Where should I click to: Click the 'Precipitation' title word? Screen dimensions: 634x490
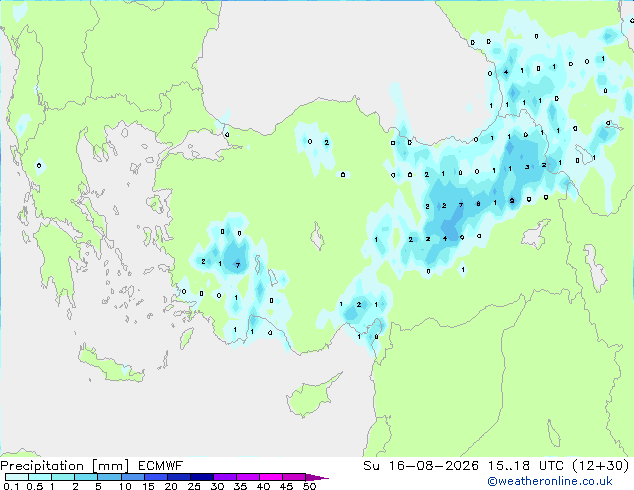click(42, 466)
